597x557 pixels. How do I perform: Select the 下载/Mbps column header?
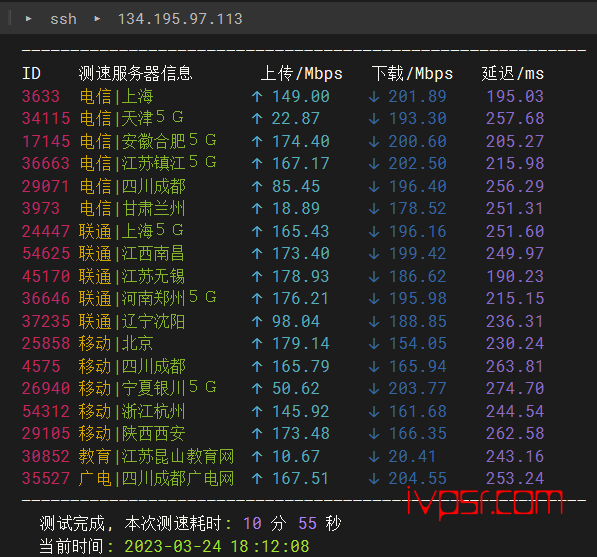pyautogui.click(x=412, y=73)
